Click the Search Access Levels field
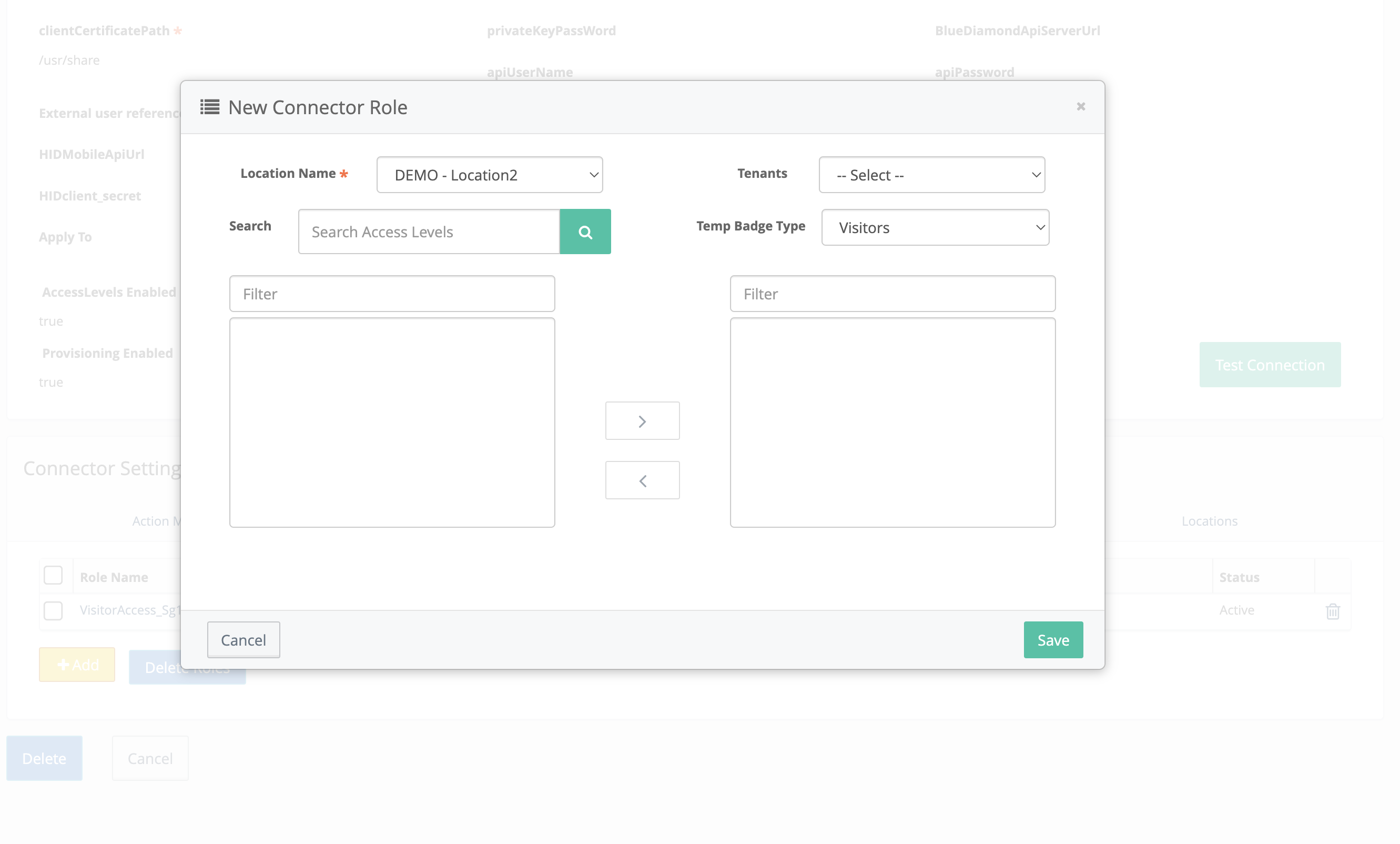1400x844 pixels. (x=429, y=232)
